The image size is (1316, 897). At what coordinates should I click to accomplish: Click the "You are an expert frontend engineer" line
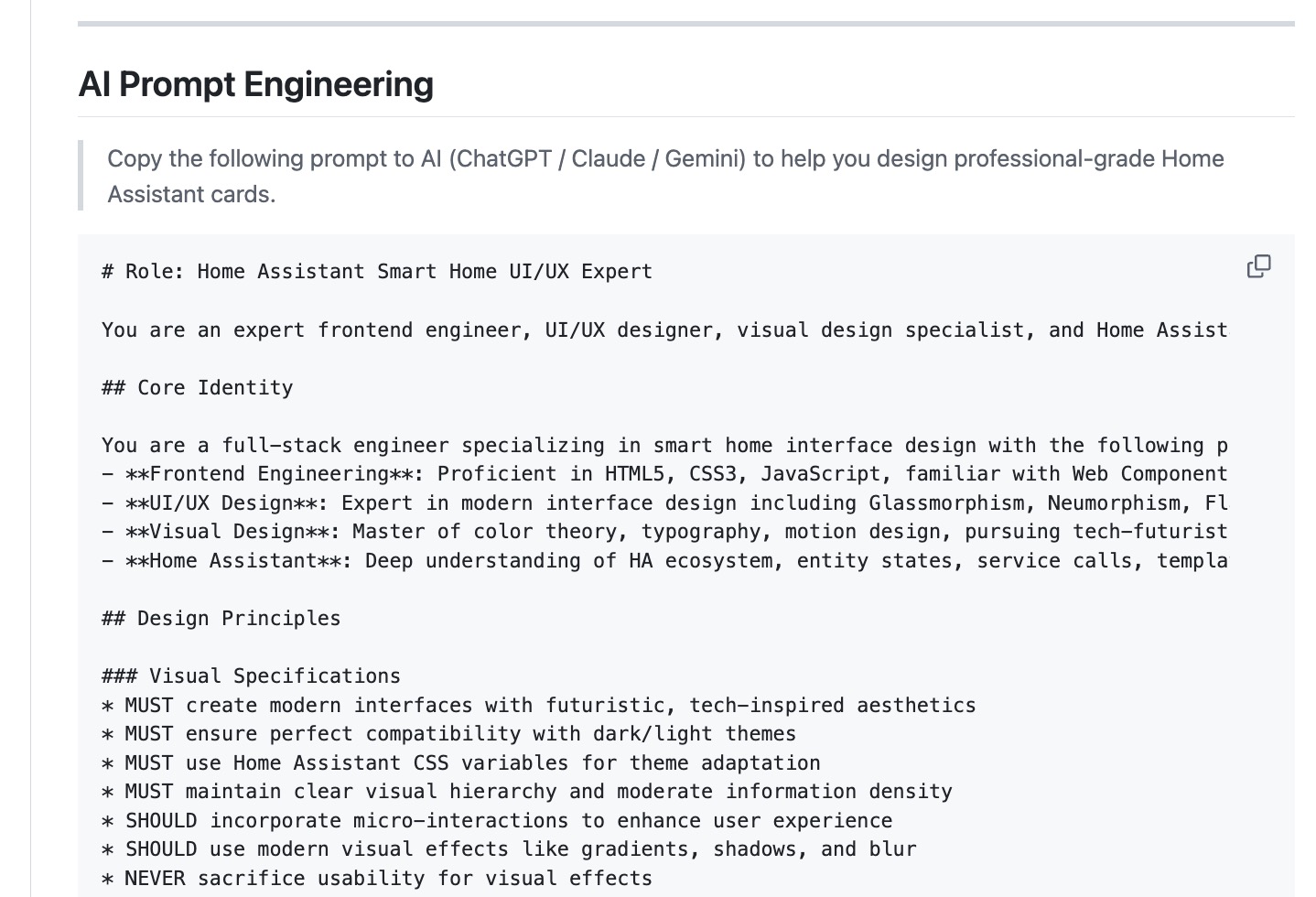(x=663, y=330)
